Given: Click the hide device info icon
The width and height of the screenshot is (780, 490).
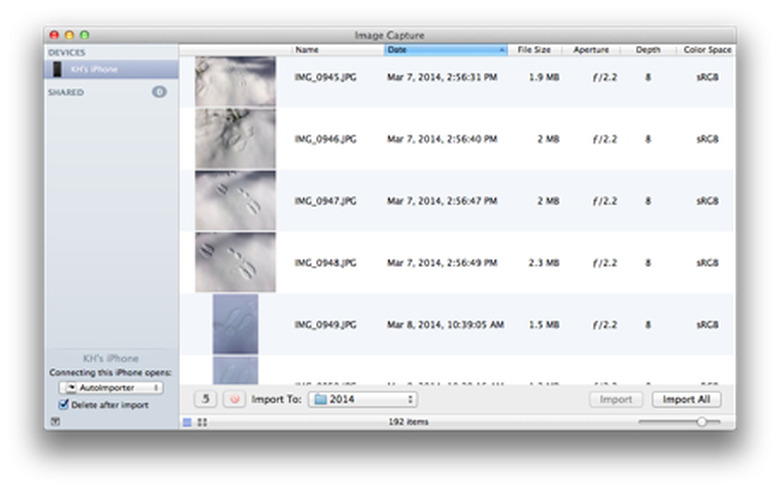Looking at the screenshot, I should click(54, 422).
